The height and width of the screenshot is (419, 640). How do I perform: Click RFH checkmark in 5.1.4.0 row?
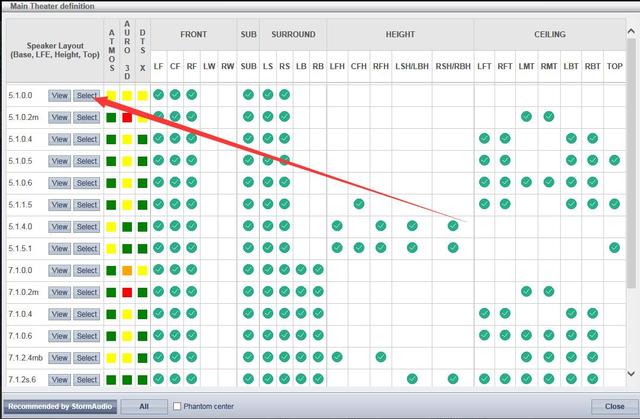pyautogui.click(x=380, y=226)
